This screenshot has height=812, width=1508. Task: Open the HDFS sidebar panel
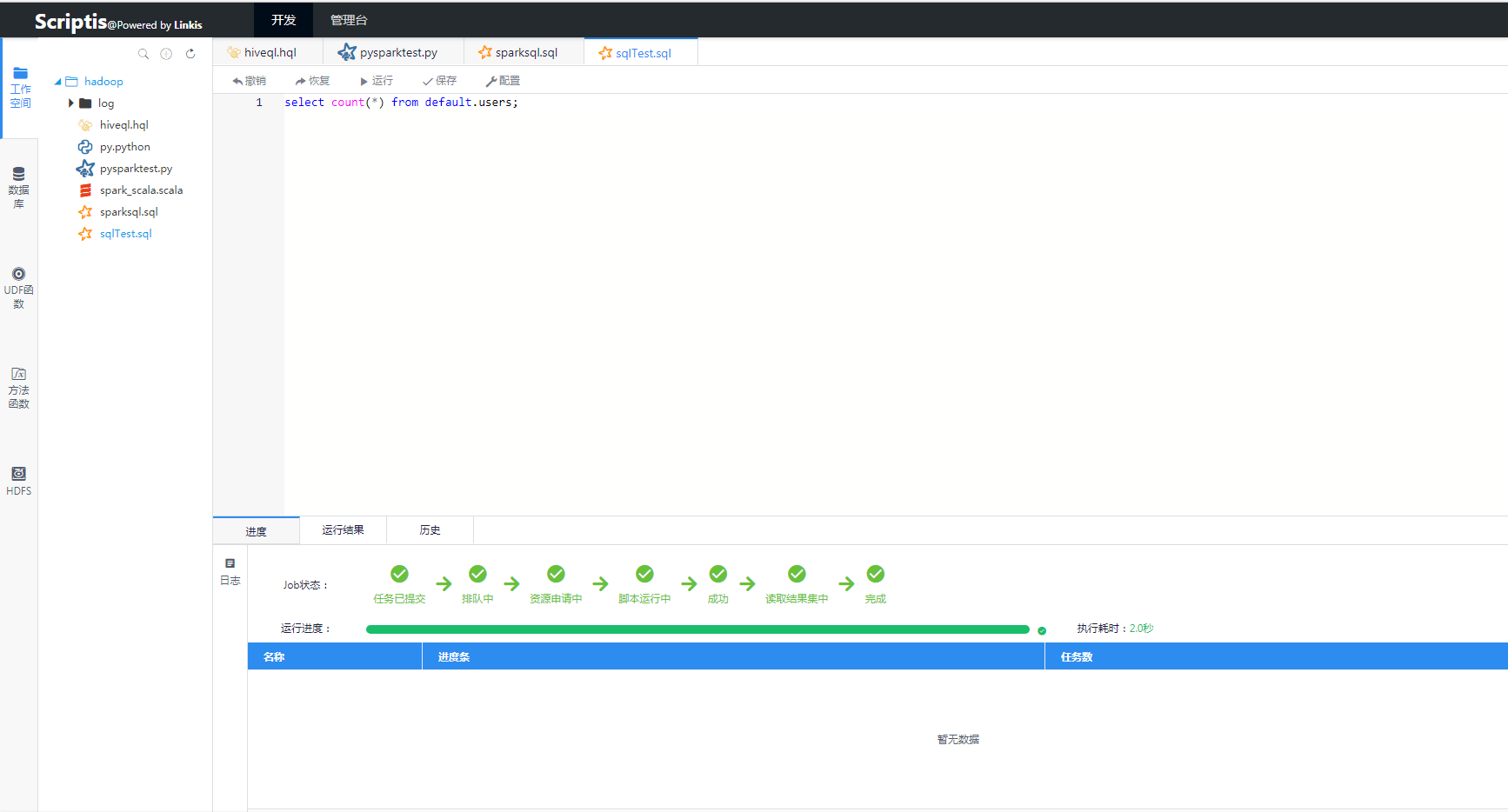[18, 480]
